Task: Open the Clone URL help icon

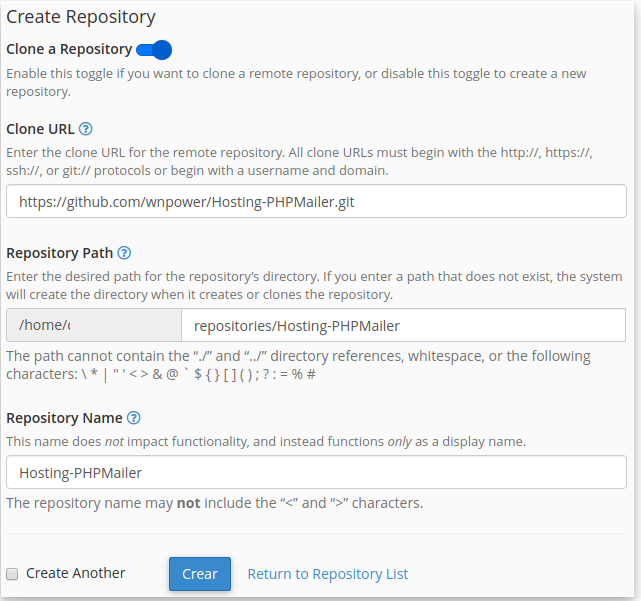Action: tap(85, 129)
